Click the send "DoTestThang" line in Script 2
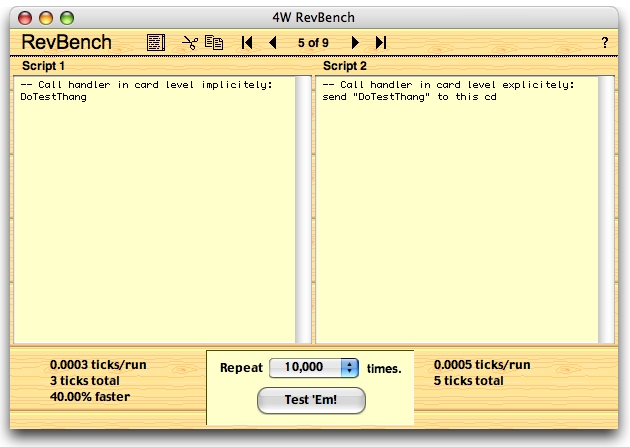Viewport: 630px width, 447px height. 410,98
